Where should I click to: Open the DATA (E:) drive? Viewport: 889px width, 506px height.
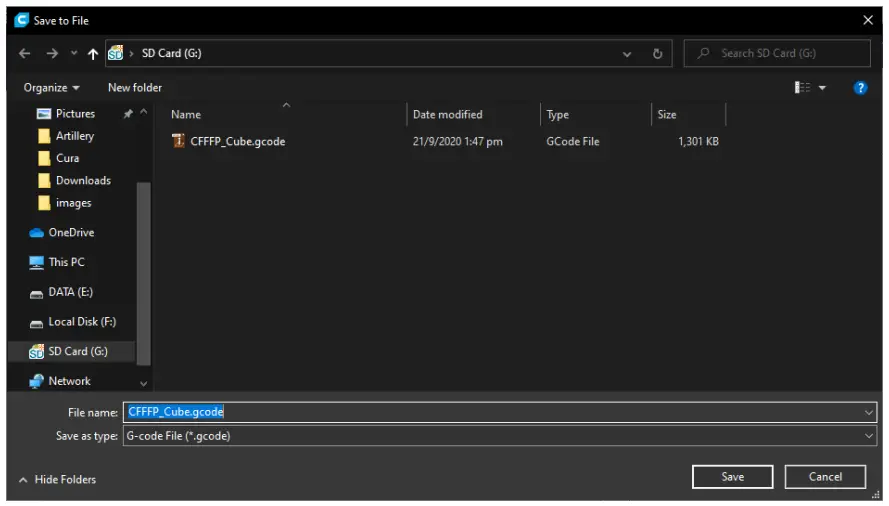(70, 292)
